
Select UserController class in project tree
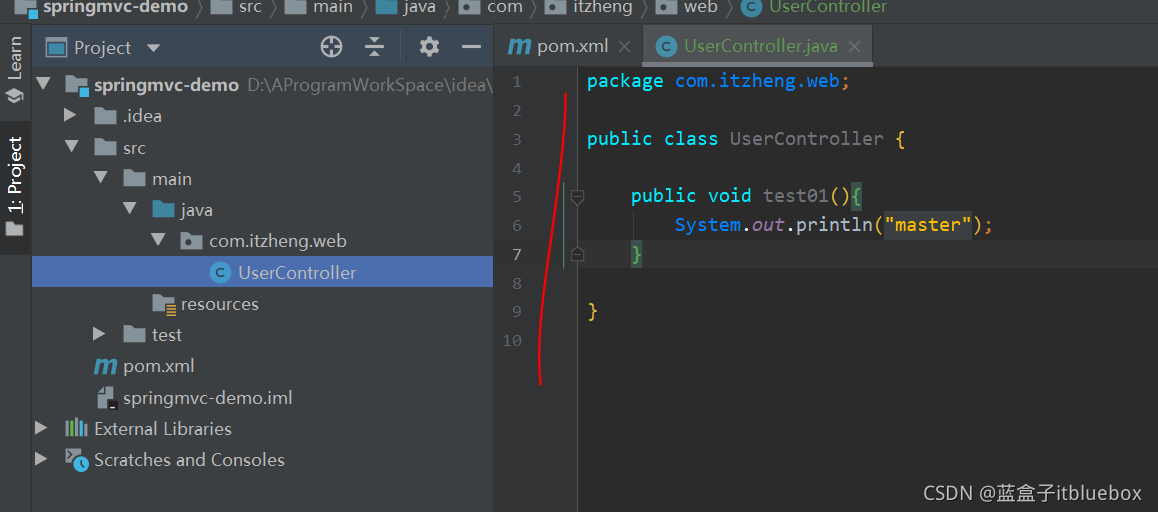pos(297,273)
